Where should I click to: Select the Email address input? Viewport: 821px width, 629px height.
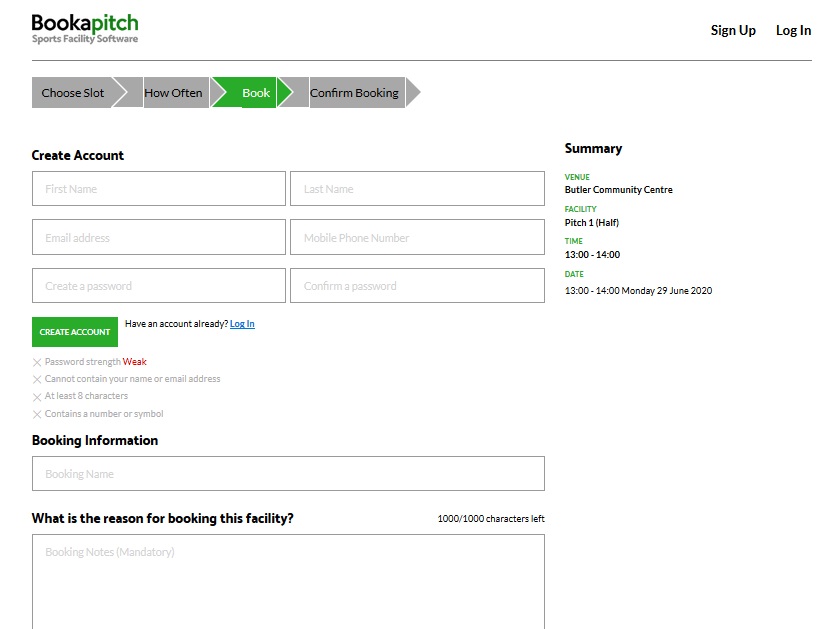(x=158, y=238)
